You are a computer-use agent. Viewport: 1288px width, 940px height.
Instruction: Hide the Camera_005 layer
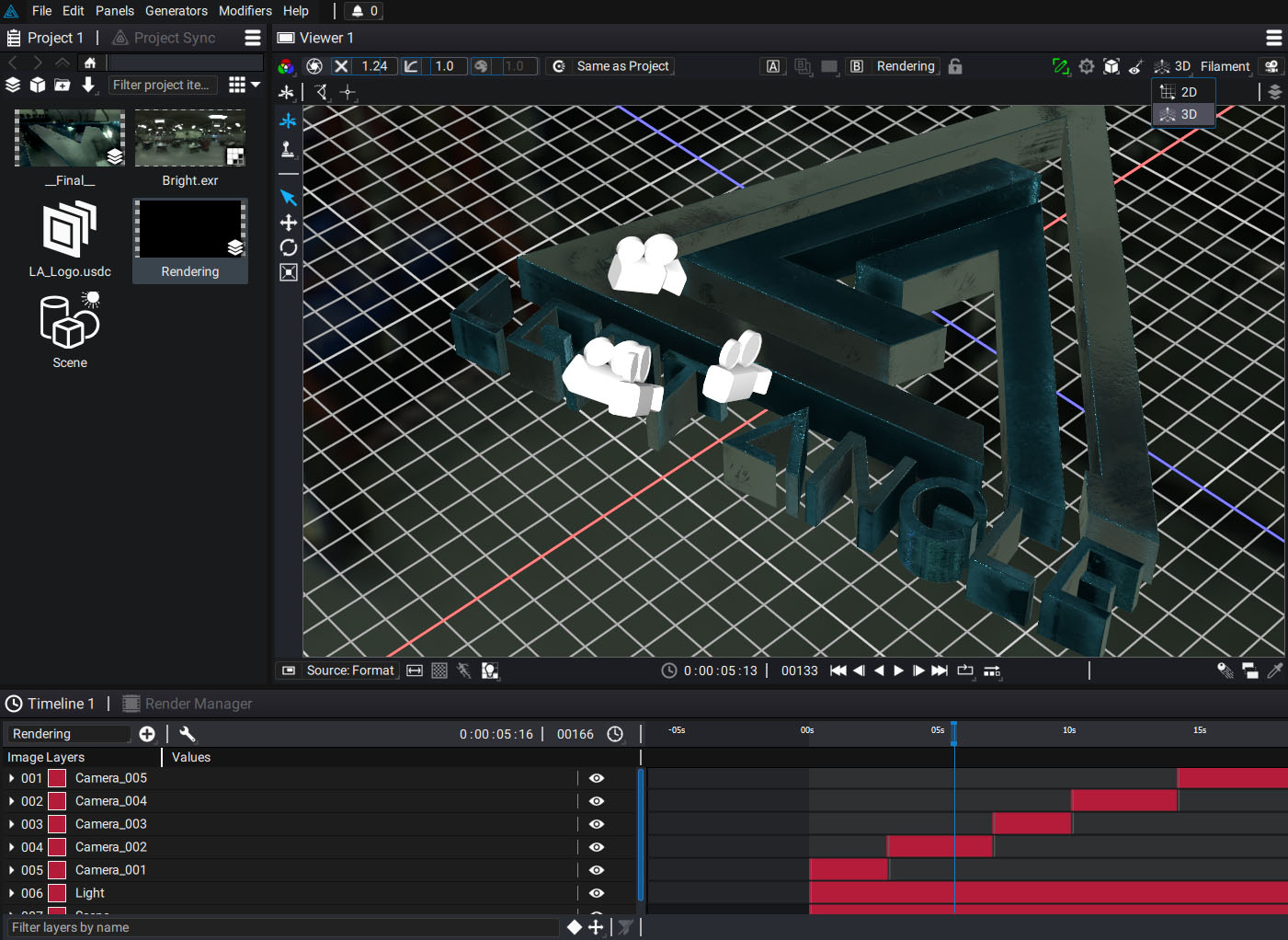[597, 778]
